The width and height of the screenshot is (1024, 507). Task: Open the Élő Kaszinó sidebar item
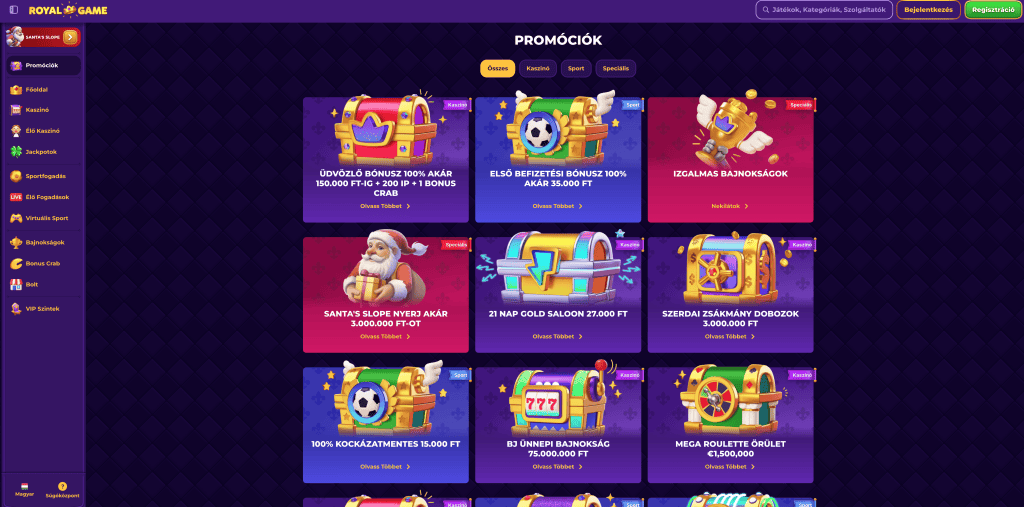(43, 131)
